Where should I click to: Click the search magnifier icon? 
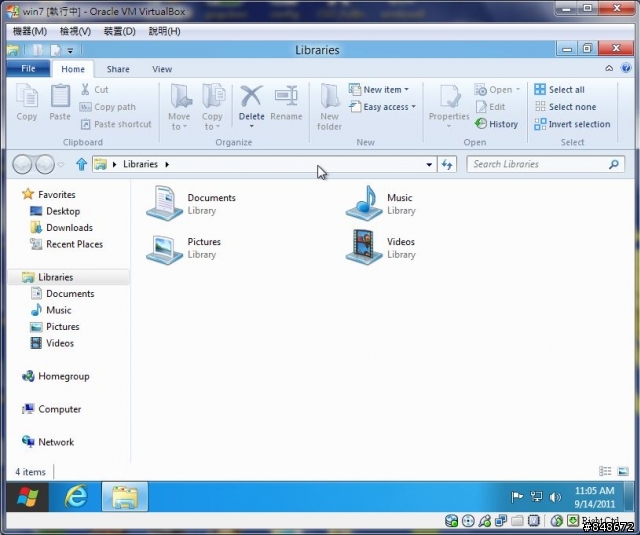point(614,164)
